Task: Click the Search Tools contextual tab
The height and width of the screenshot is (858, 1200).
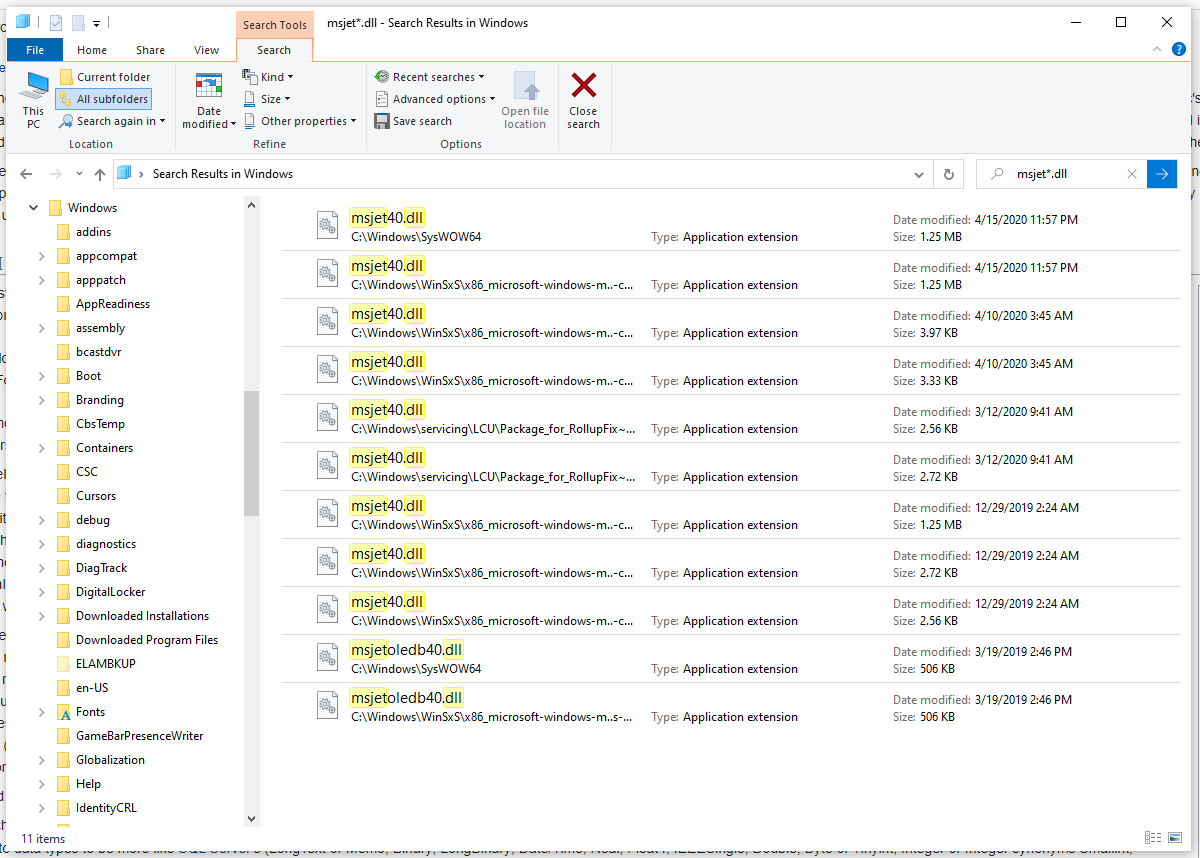Action: (x=275, y=25)
